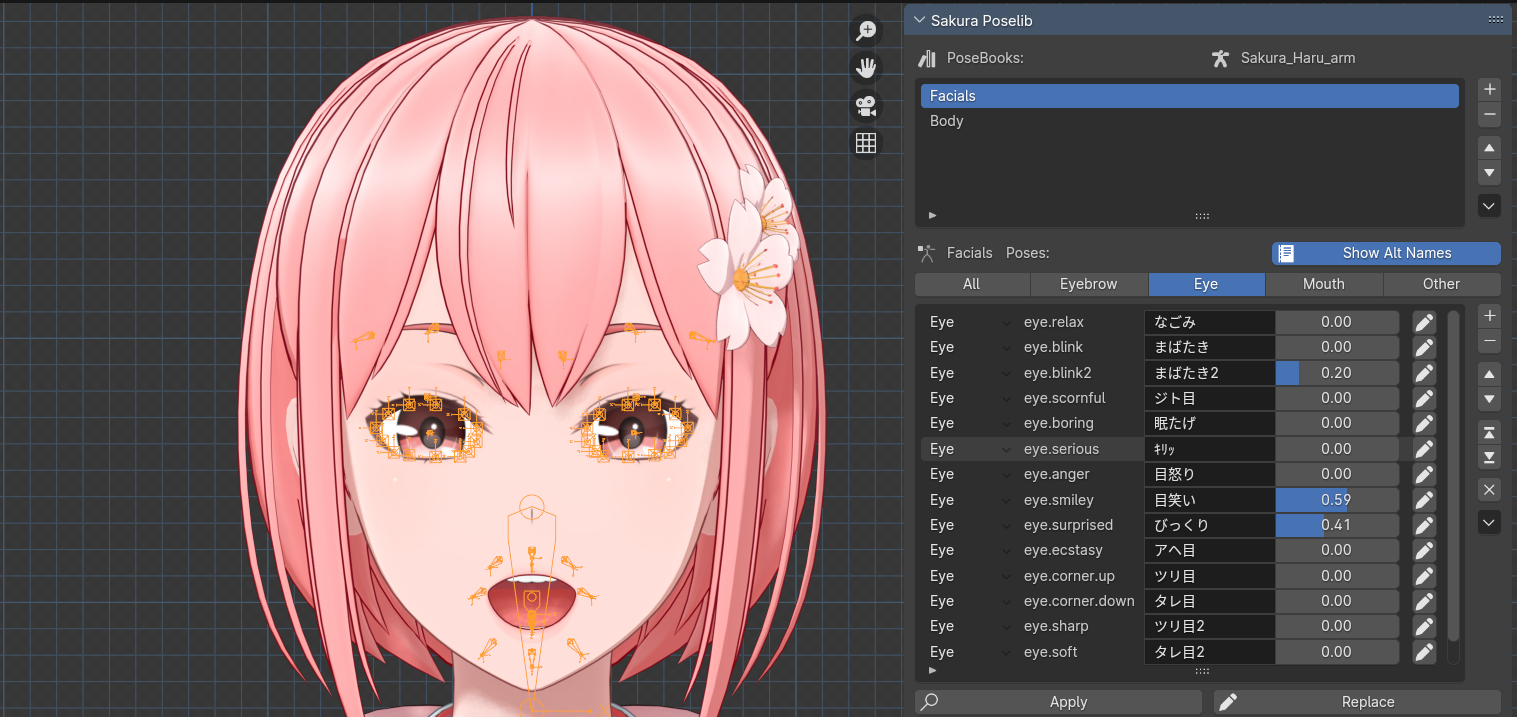Click edit pencil for eye.surprised

coord(1424,525)
